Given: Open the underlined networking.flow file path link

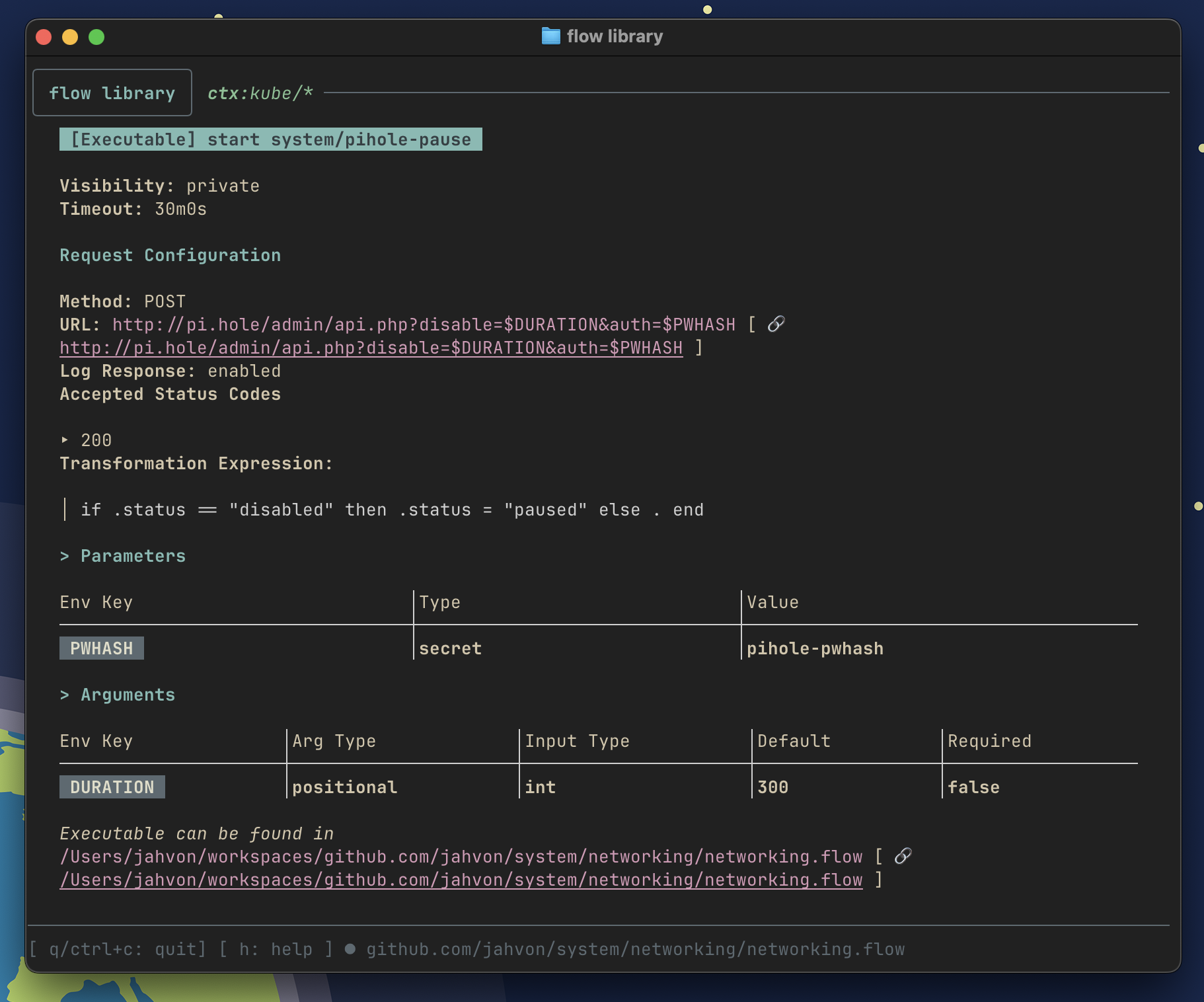Looking at the screenshot, I should point(461,880).
